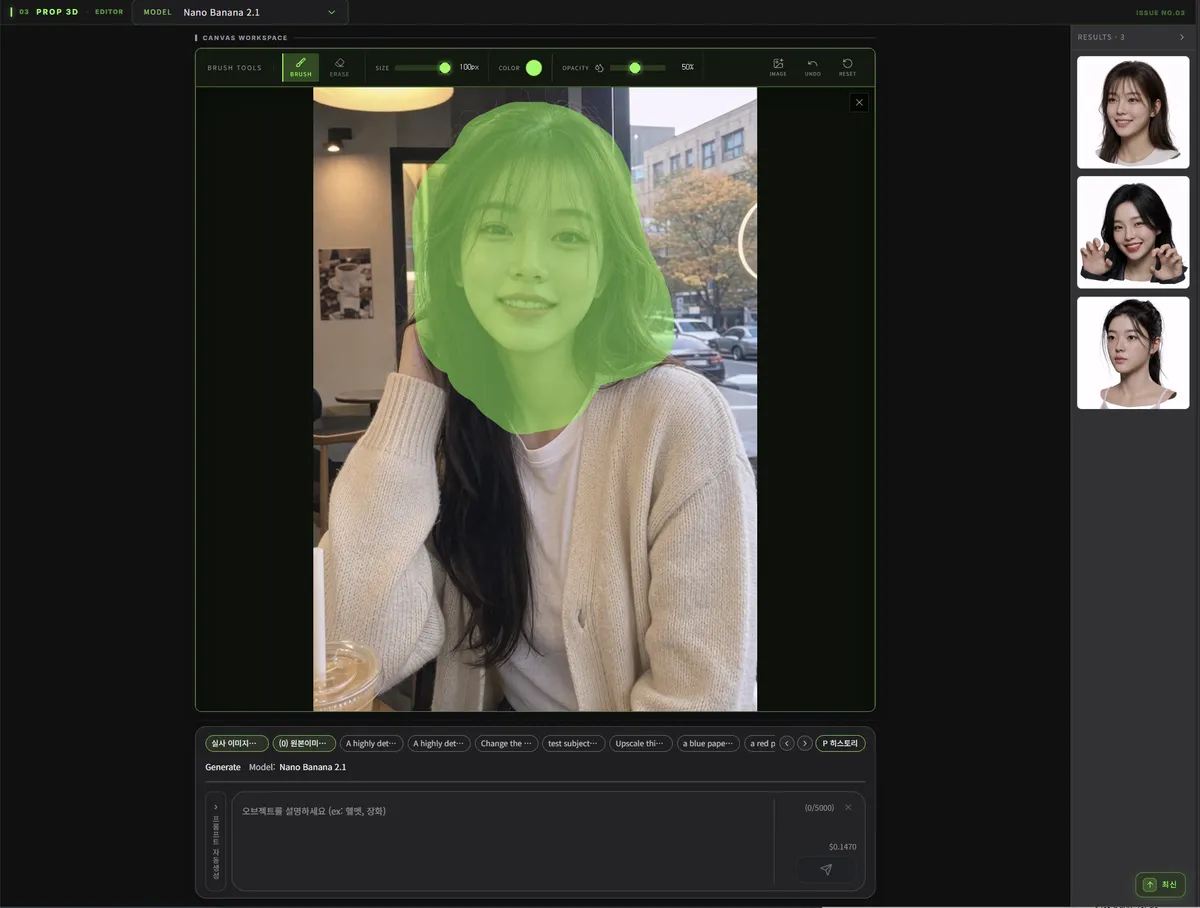Click the ISSUE NO.03 label
Screen dimensions: 1200x908
(1160, 13)
